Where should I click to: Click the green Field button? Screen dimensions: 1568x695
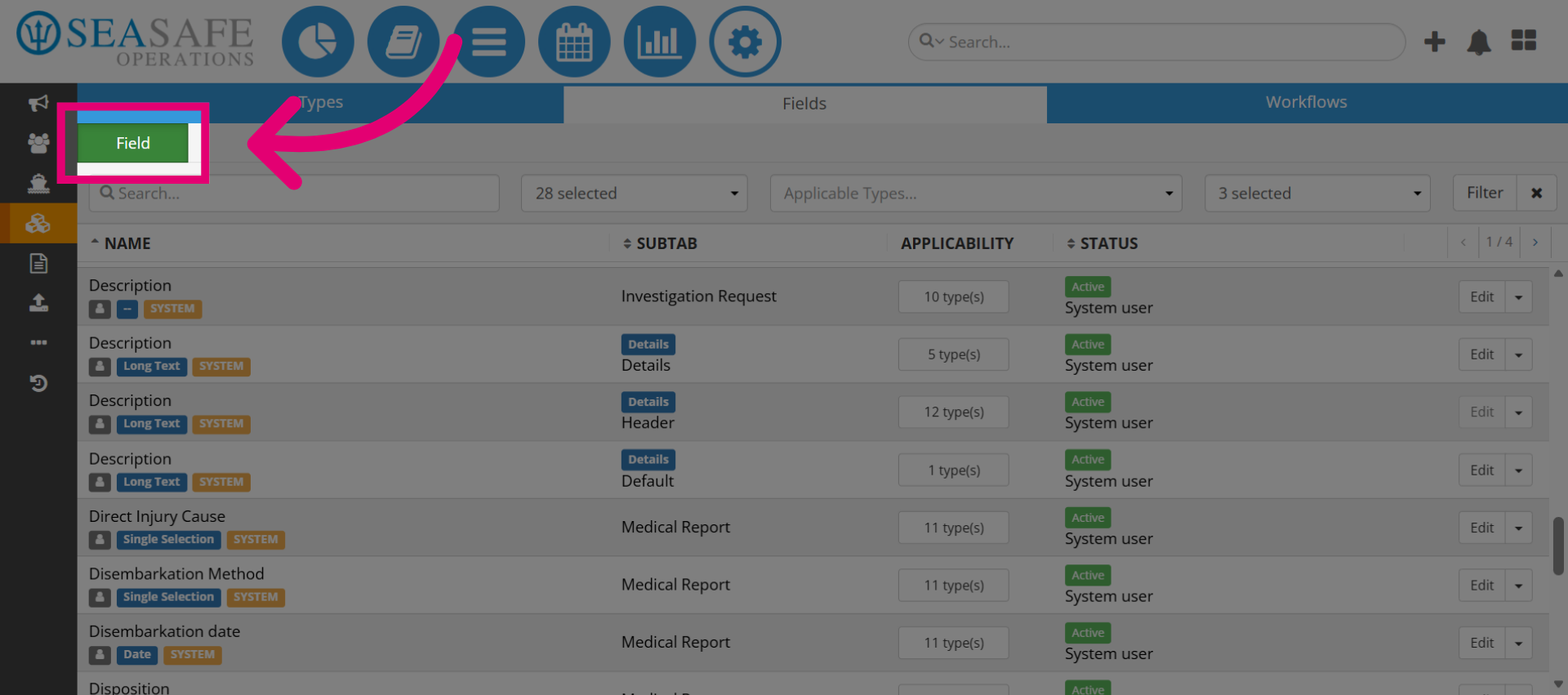[133, 143]
